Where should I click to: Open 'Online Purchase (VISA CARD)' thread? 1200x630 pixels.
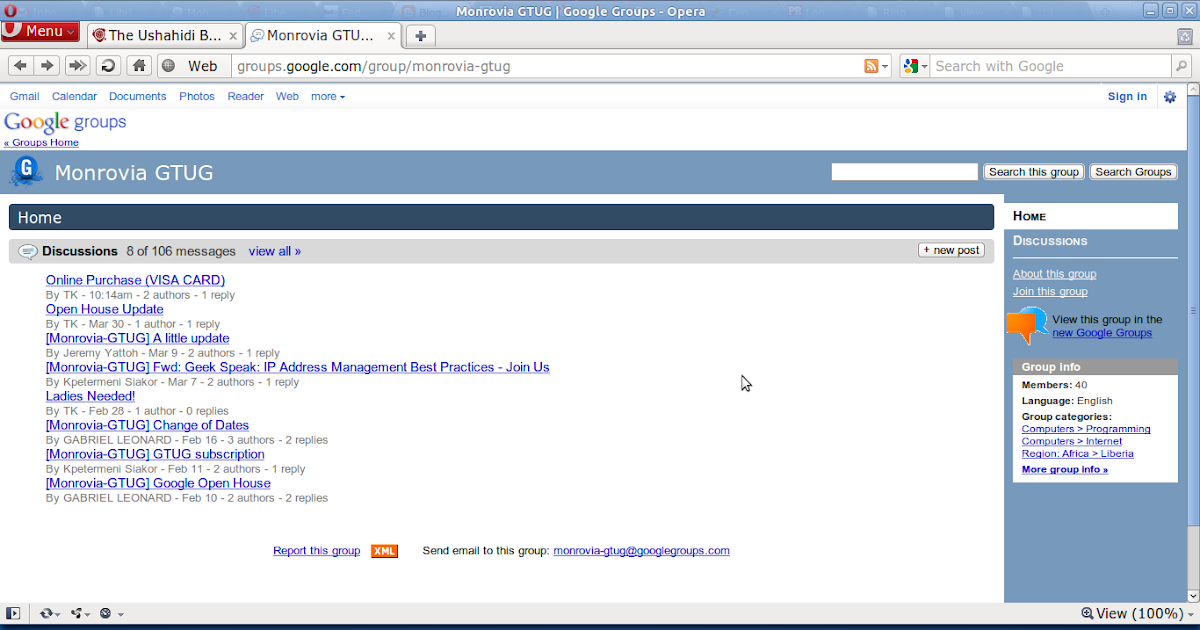pyautogui.click(x=135, y=280)
